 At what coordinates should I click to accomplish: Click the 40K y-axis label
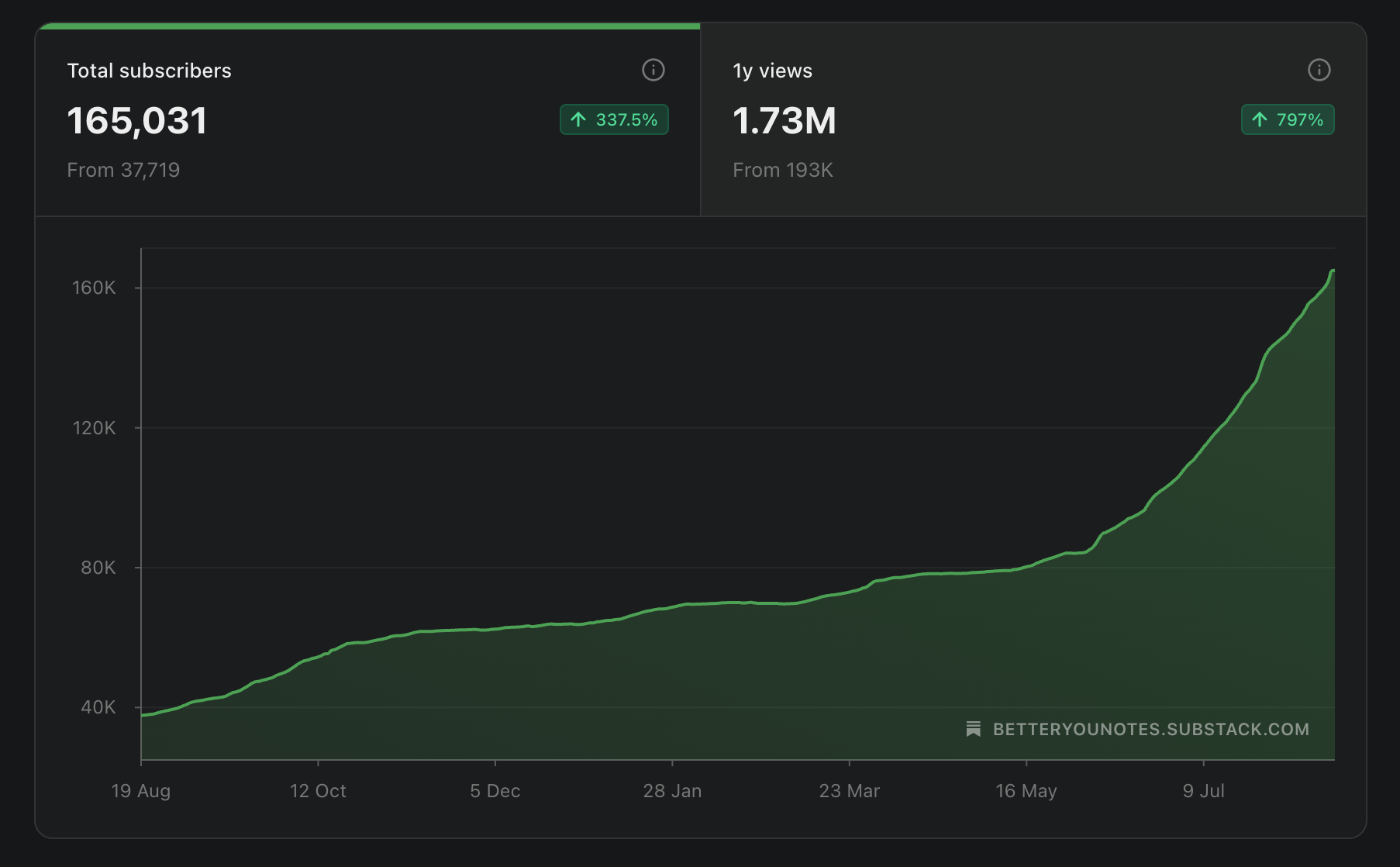tap(98, 707)
